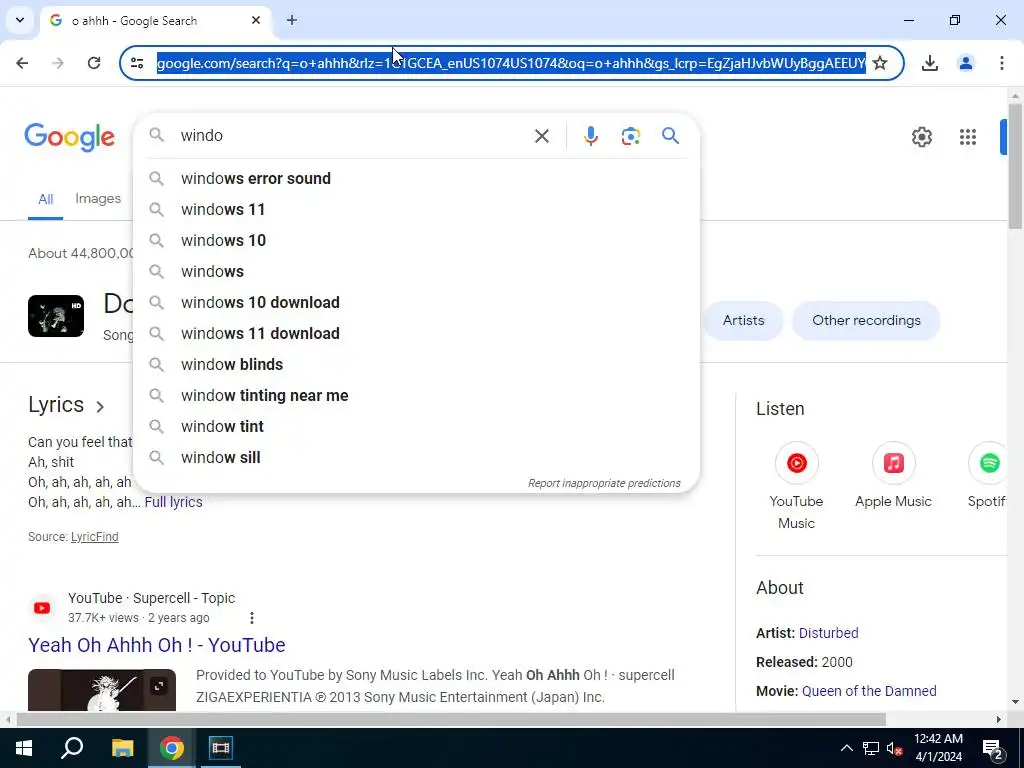Choose suggestion 'window blinds'
The image size is (1024, 768).
click(x=416, y=364)
